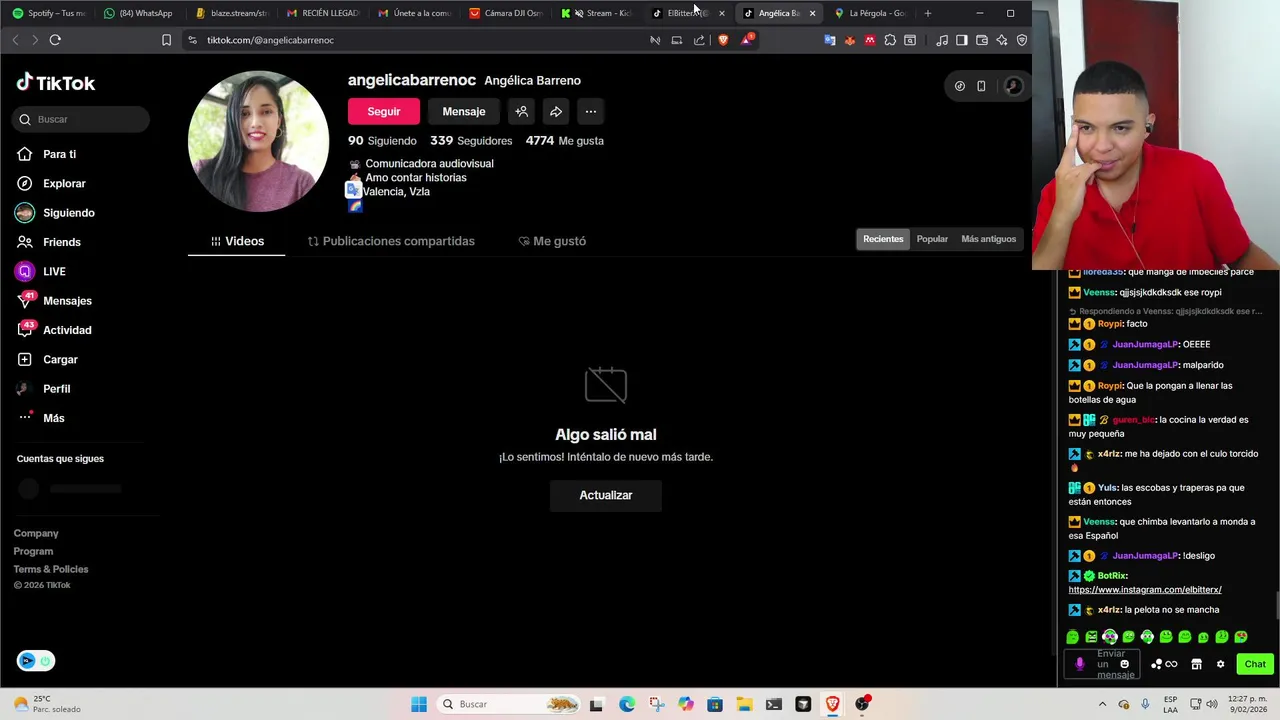Open the Brave Shields lion icon

pos(723,40)
